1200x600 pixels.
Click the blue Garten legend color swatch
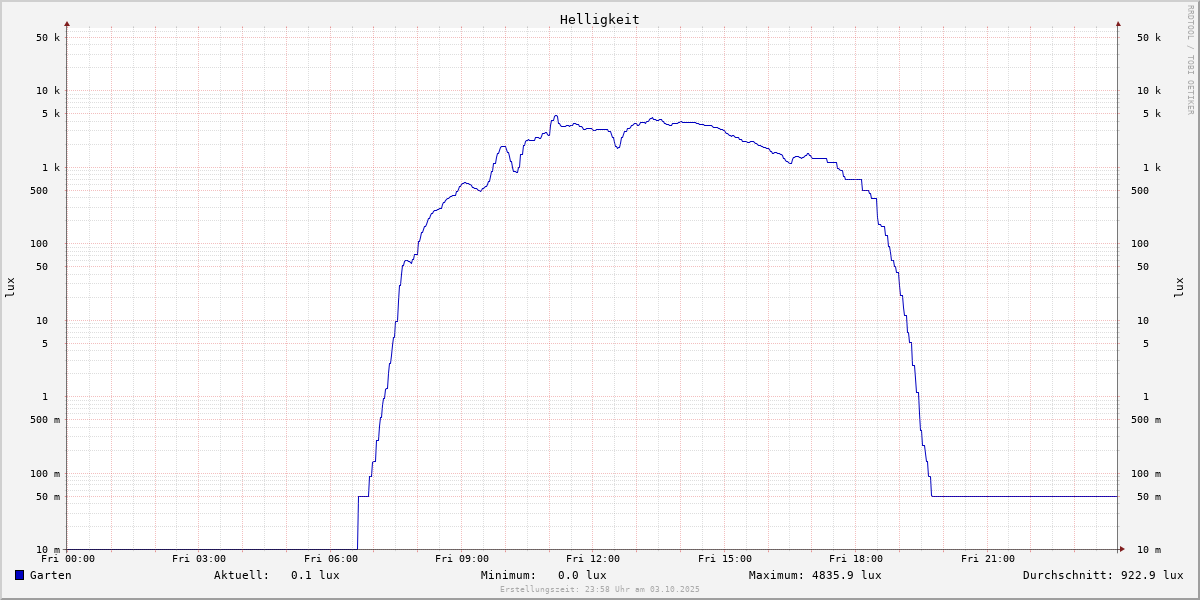click(x=19, y=575)
